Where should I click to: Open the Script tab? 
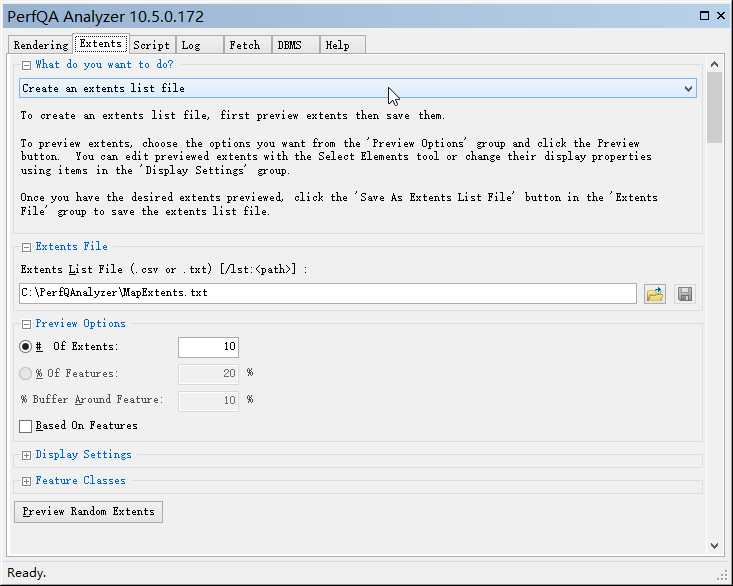pyautogui.click(x=151, y=45)
